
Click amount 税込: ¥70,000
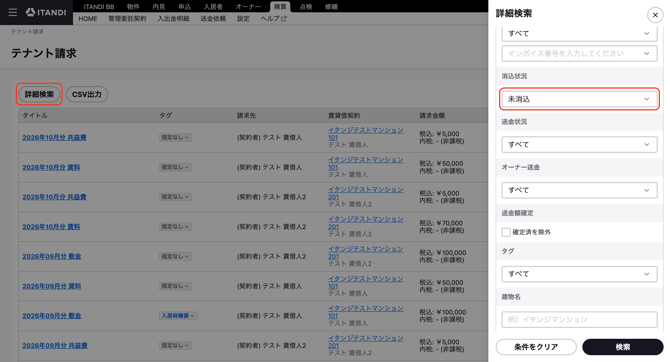[441, 223]
